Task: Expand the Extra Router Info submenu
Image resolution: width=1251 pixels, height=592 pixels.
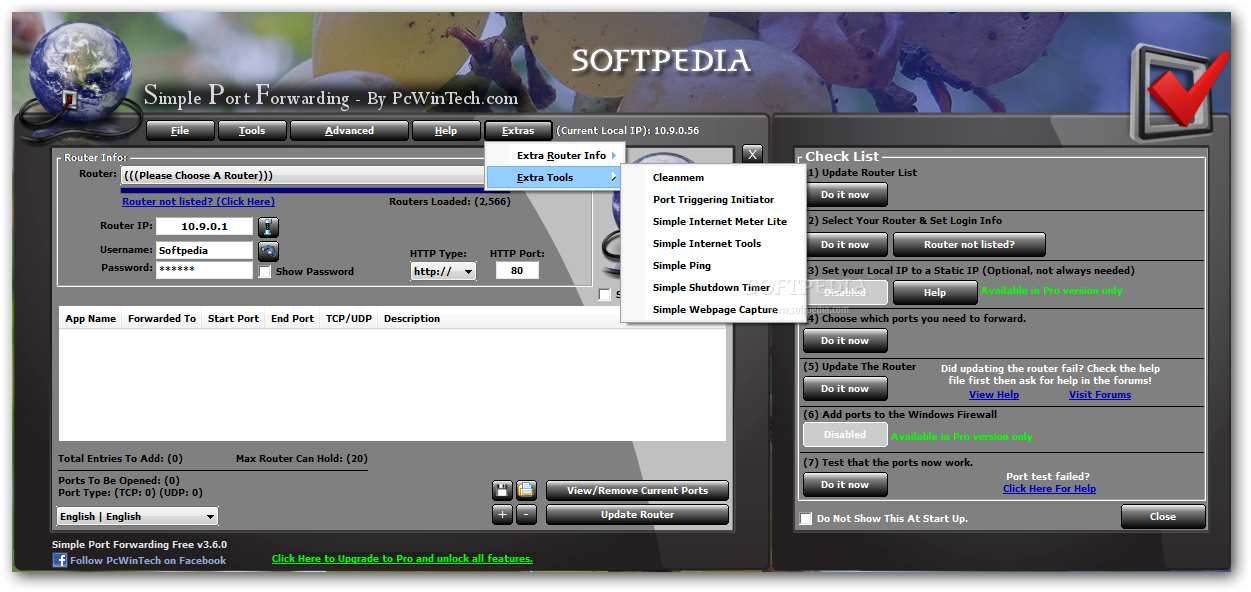Action: [555, 156]
